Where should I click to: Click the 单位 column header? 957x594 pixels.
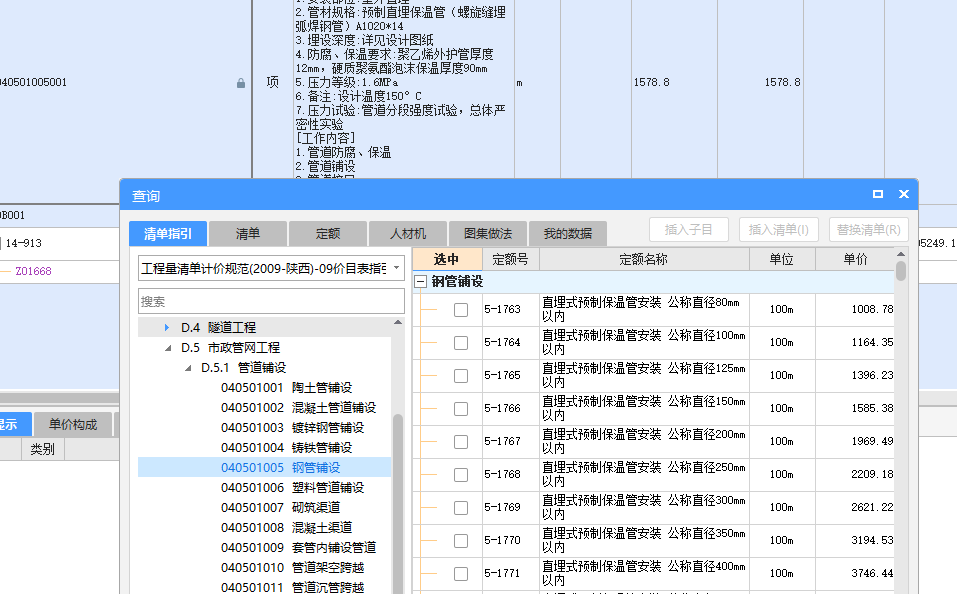pyautogui.click(x=782, y=259)
